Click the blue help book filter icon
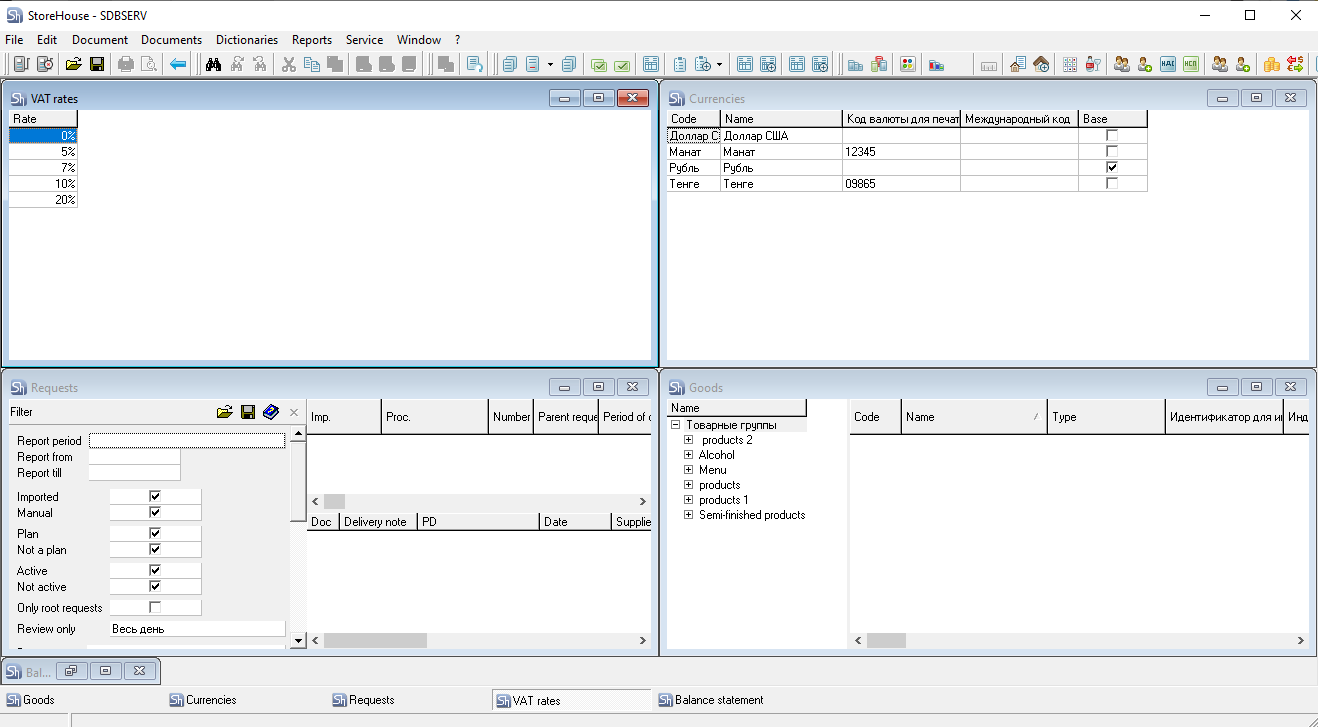The image size is (1318, 727). point(271,412)
